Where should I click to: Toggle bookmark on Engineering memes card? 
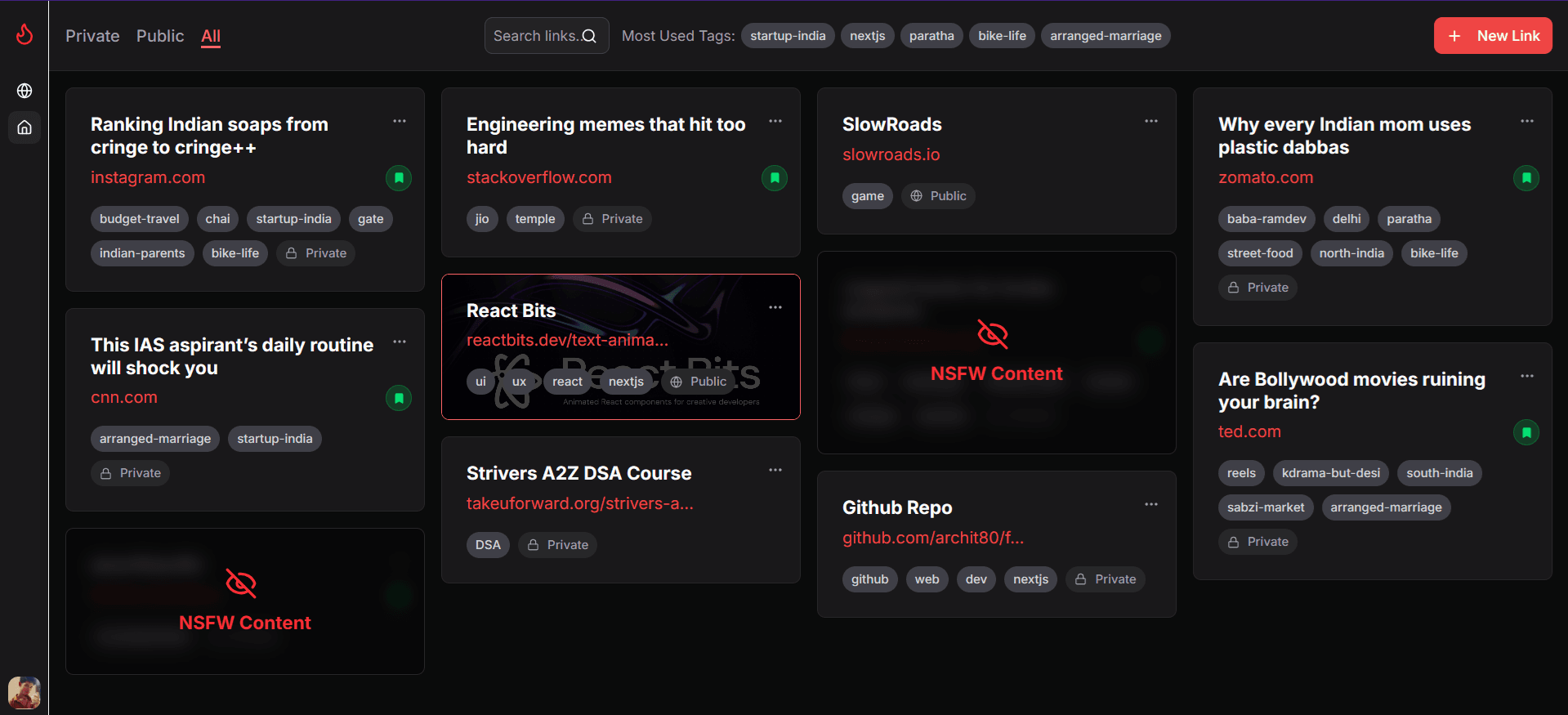click(775, 177)
